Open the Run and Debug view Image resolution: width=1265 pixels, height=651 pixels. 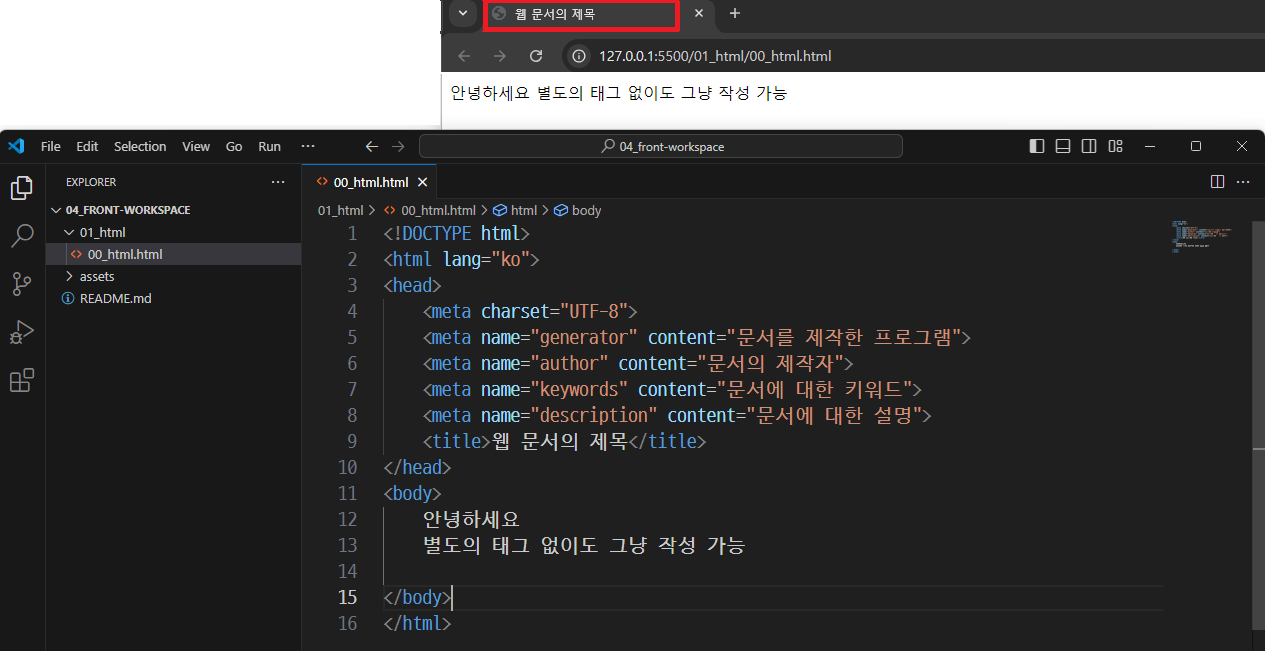[22, 332]
